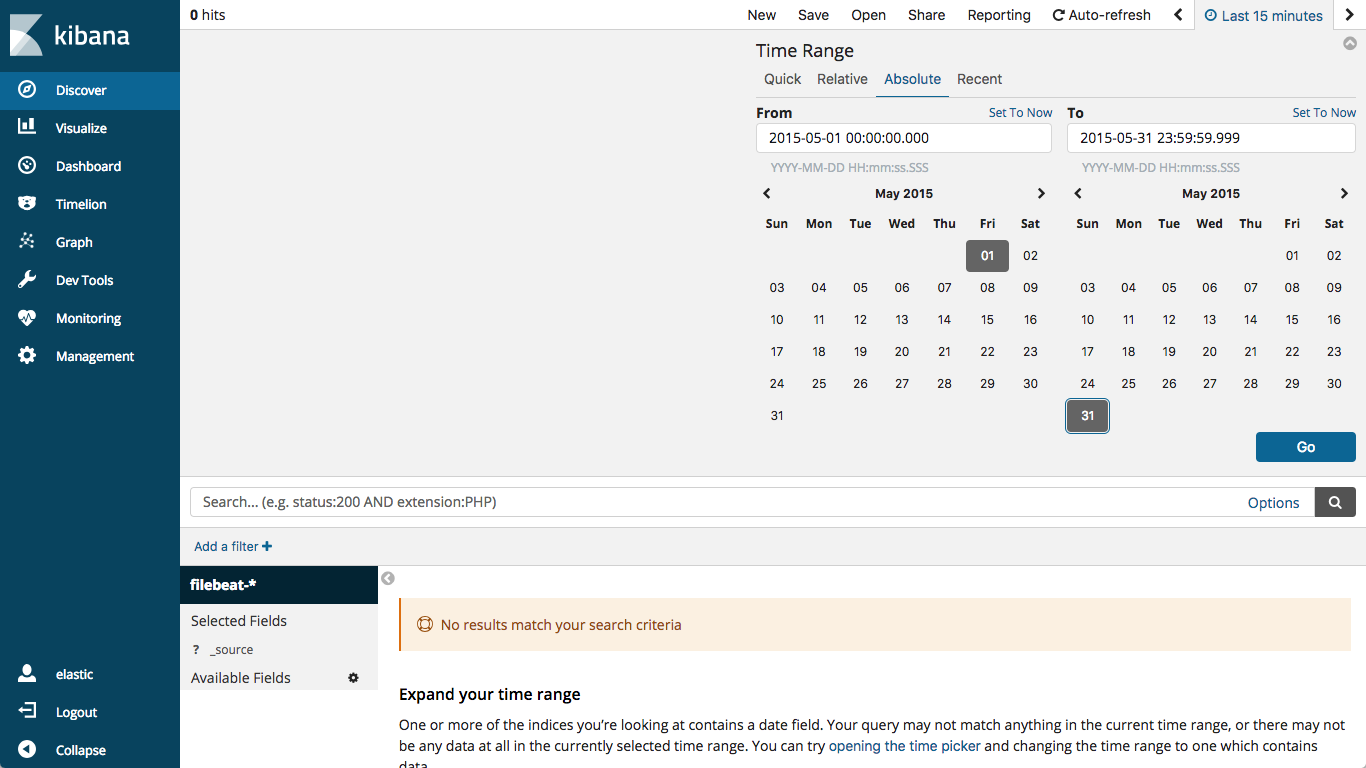Click the Options link in search bar
Viewport: 1366px width, 768px height.
1273,503
